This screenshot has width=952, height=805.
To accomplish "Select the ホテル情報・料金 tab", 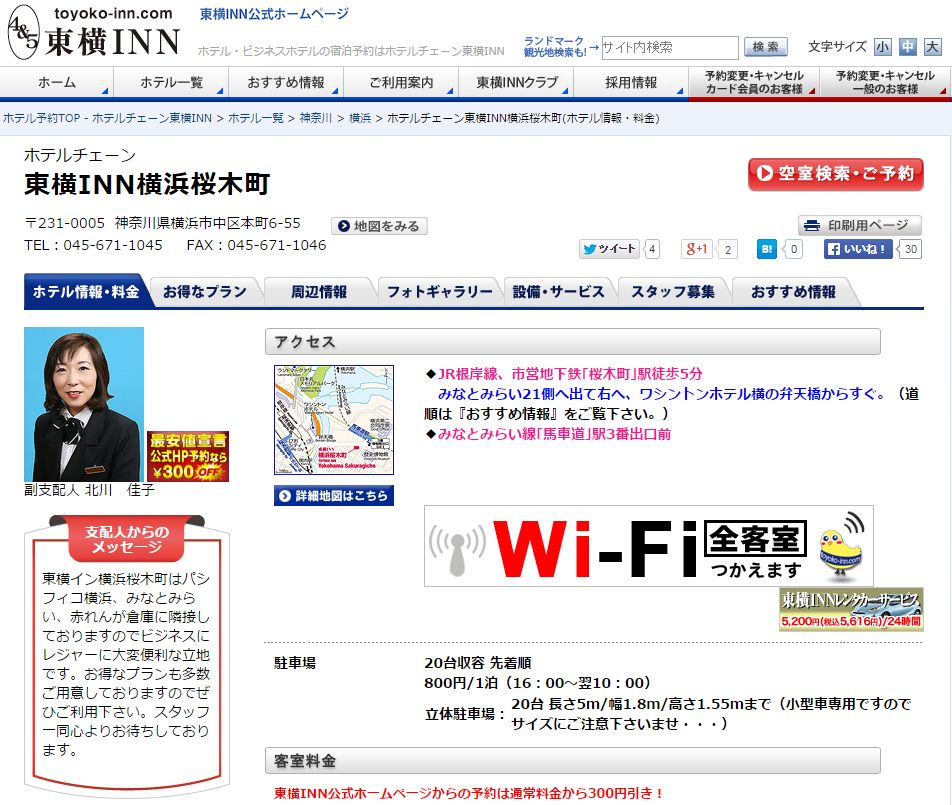I will (x=86, y=292).
